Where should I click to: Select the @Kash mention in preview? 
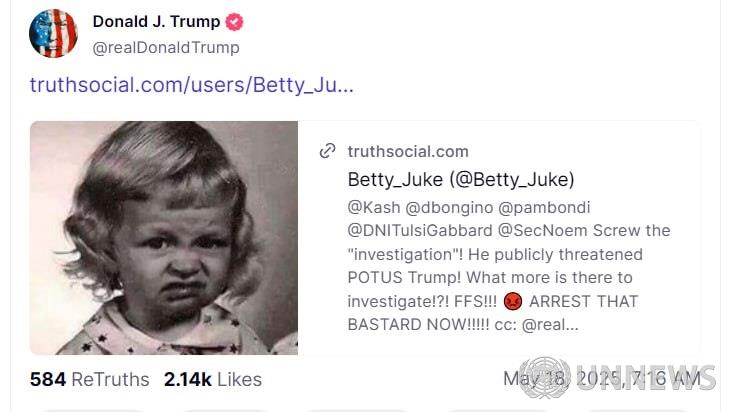pos(374,207)
